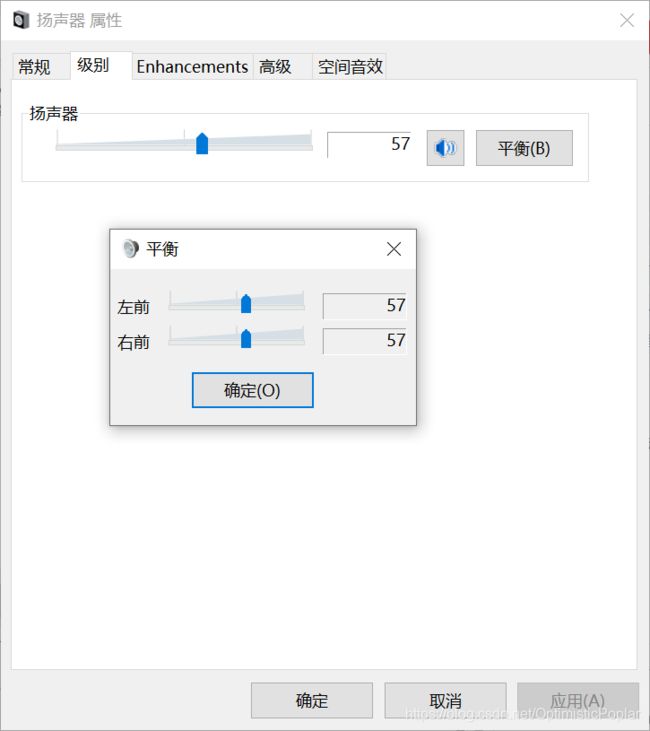
Task: Click the main 扬声器 volume slider handle
Action: [202, 143]
